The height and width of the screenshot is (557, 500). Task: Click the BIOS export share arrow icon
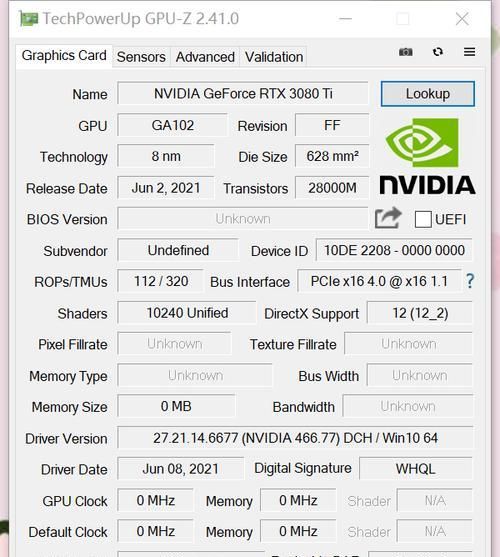point(388,218)
